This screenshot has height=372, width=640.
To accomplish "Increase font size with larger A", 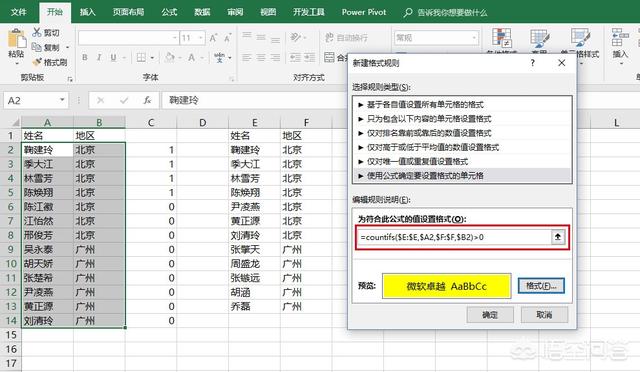I will click(213, 38).
